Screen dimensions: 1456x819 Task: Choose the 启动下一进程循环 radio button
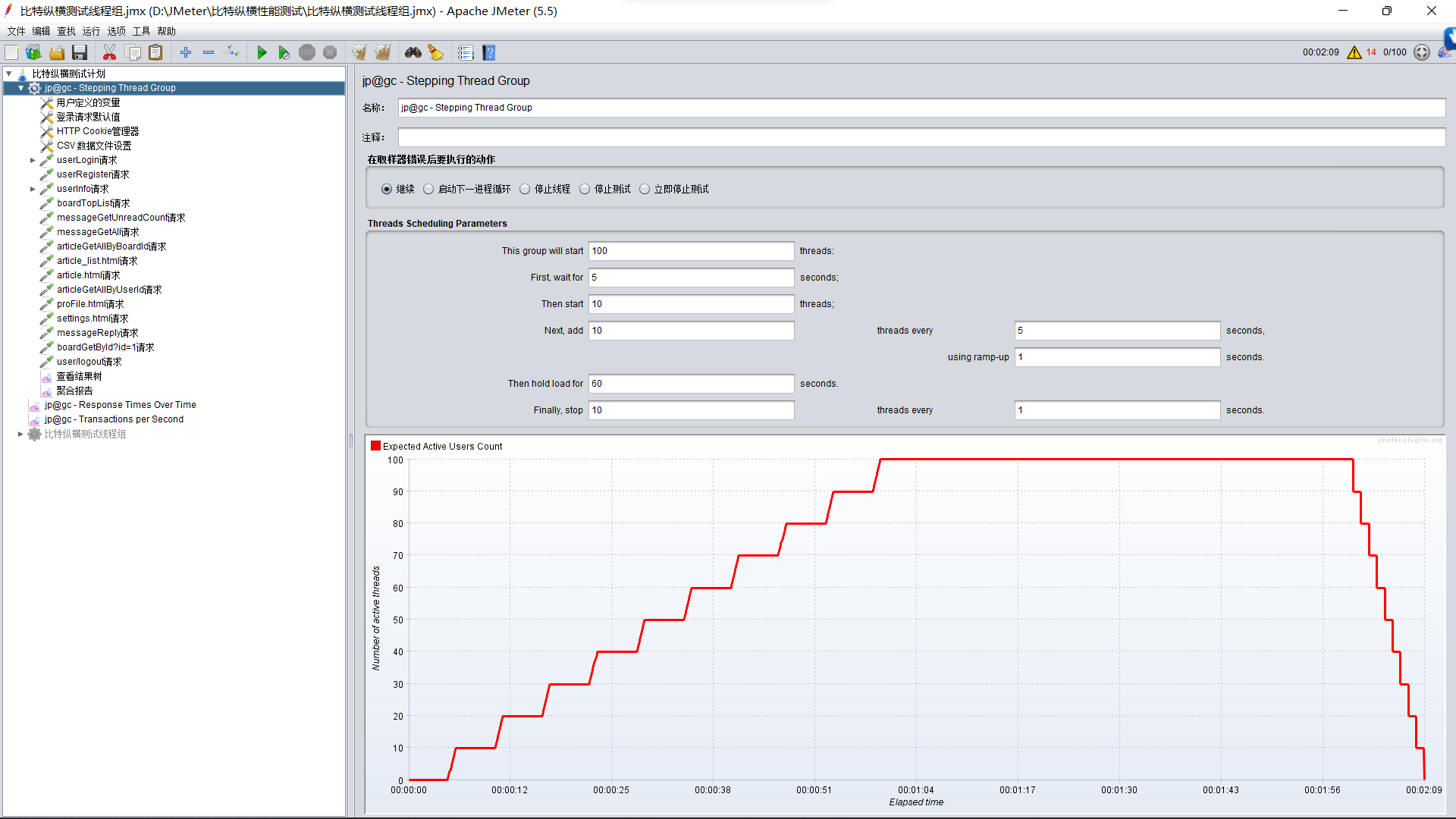tap(428, 190)
